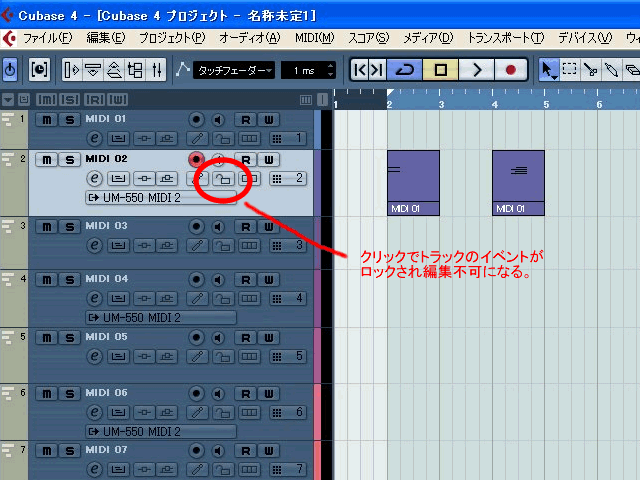
Task: Toggle Monitor on MIDI 01 track
Action: [x=218, y=120]
